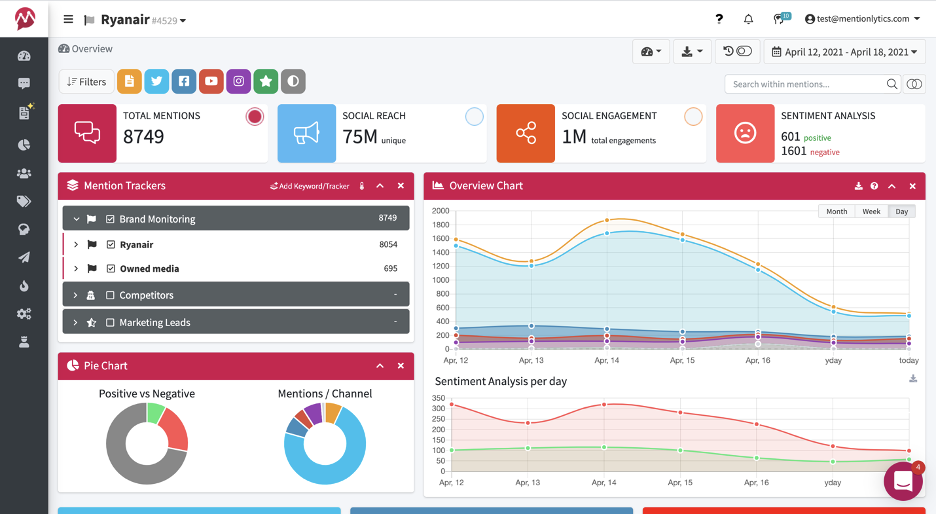936x514 pixels.
Task: Switch Overview Chart to Day view
Action: 902,211
